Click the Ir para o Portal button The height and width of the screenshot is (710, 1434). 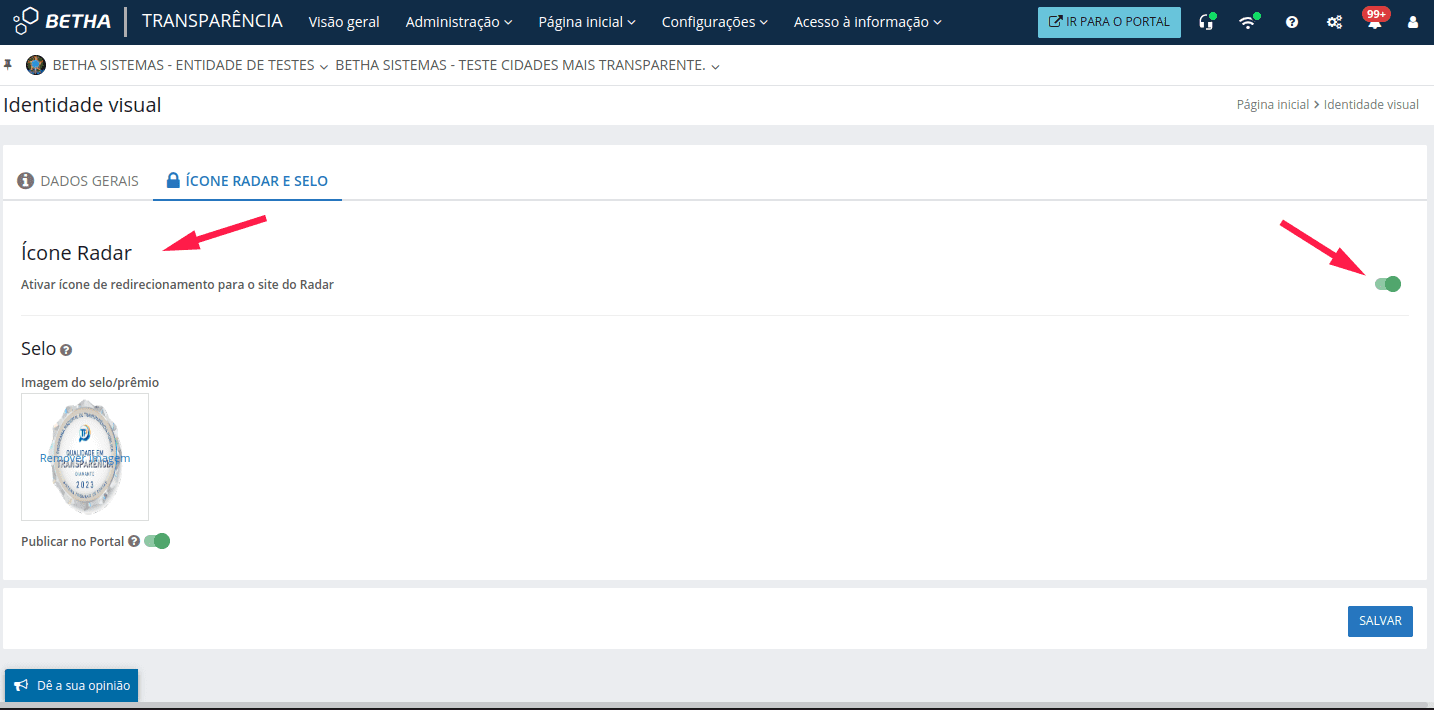coord(1109,22)
